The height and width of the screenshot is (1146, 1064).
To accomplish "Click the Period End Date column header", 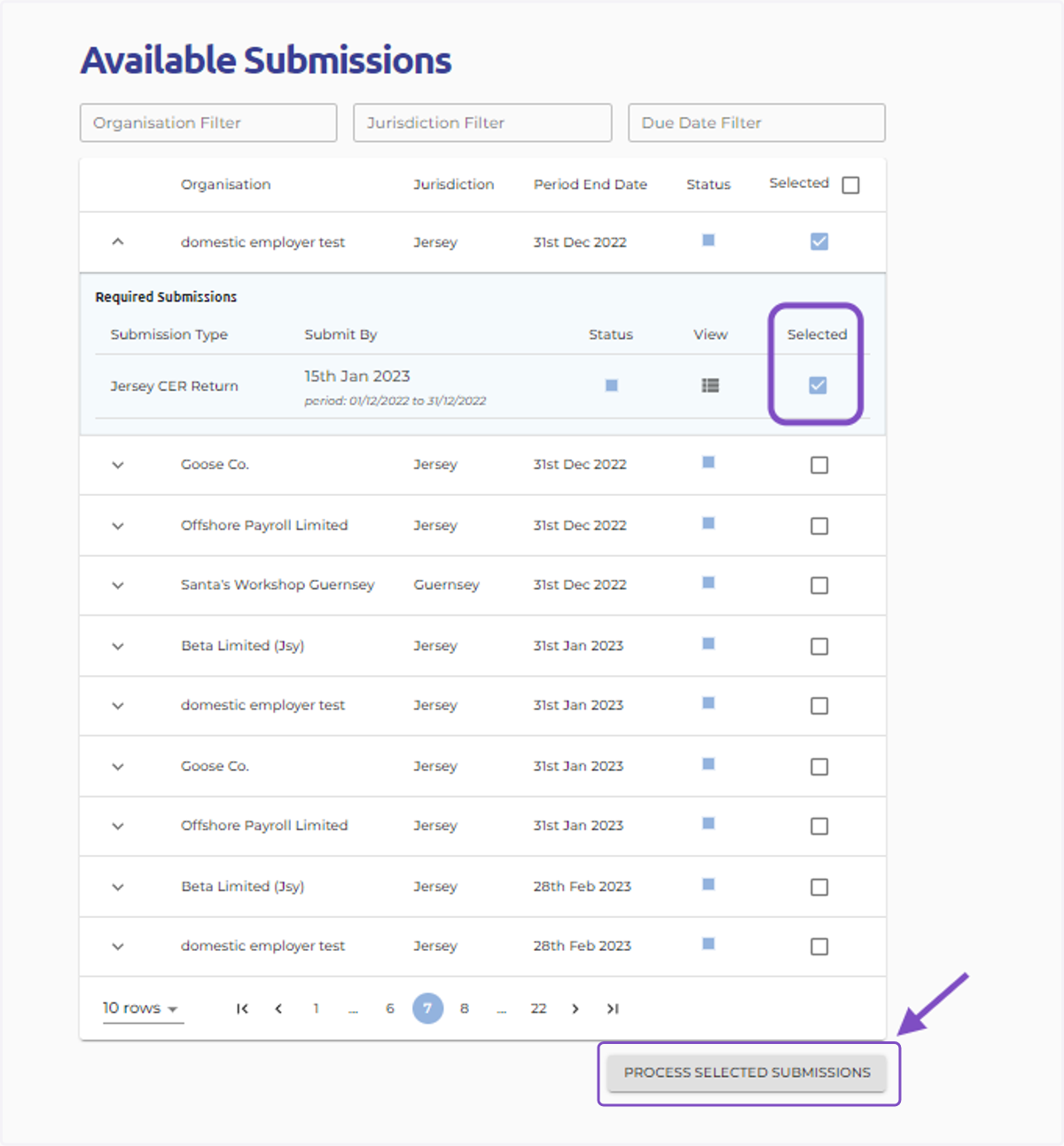I will click(x=591, y=184).
